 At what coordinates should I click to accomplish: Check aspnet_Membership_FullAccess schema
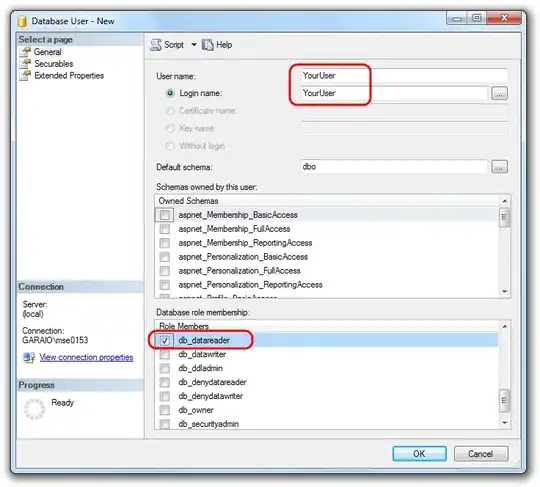165,229
